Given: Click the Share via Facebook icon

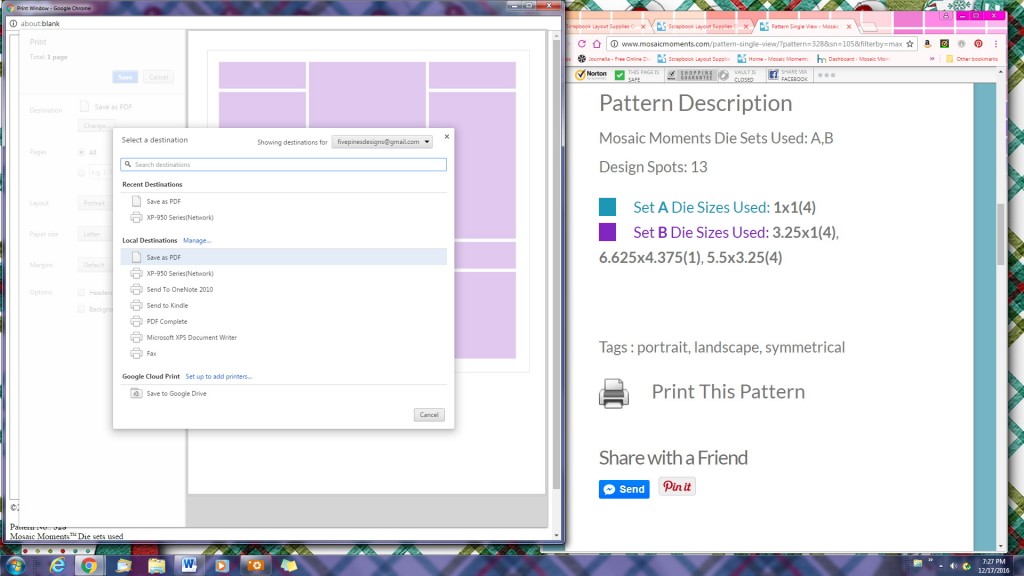Looking at the screenshot, I should [773, 75].
